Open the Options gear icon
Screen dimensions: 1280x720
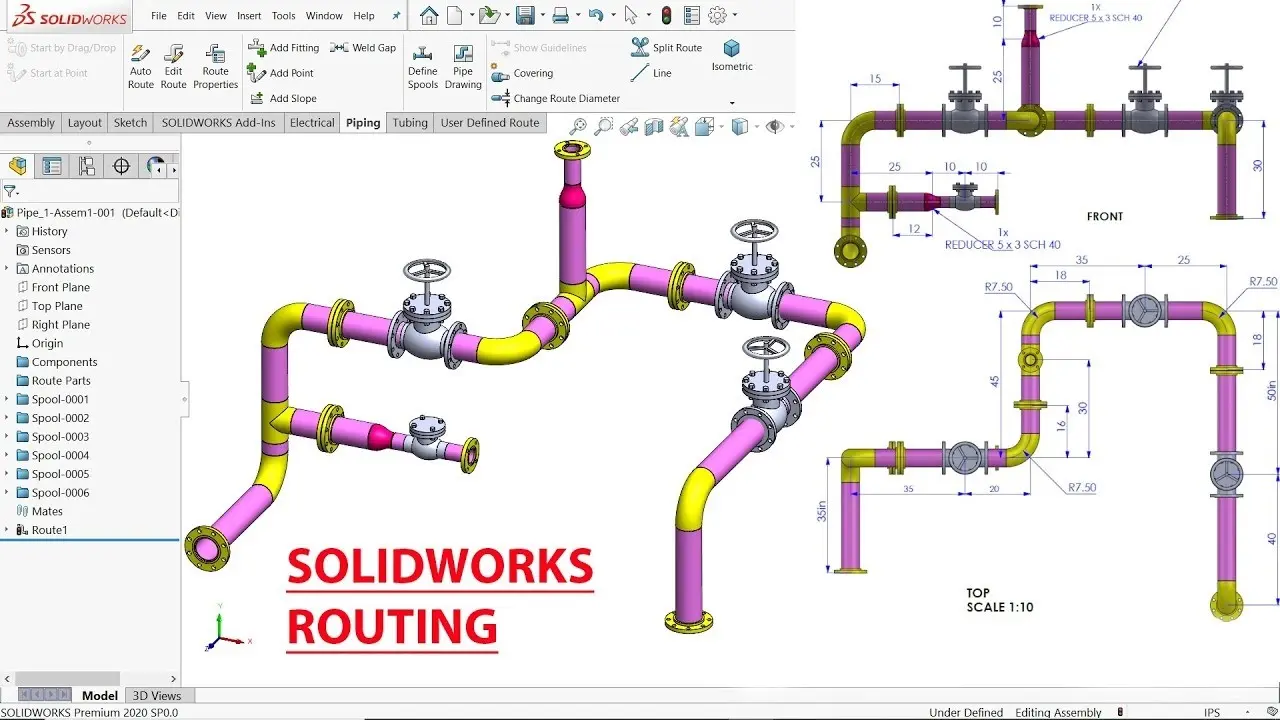[717, 15]
